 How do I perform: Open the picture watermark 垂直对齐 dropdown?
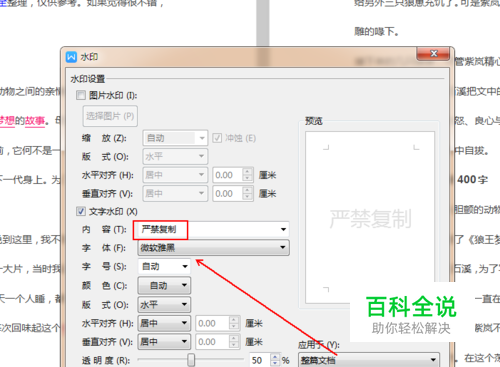tap(175, 193)
